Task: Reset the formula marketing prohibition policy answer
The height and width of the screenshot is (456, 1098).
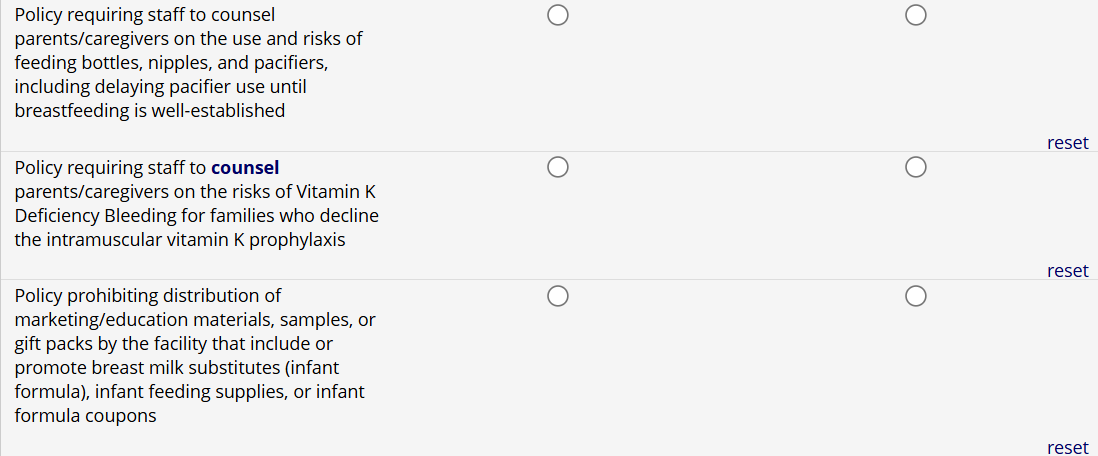Action: 1067,448
